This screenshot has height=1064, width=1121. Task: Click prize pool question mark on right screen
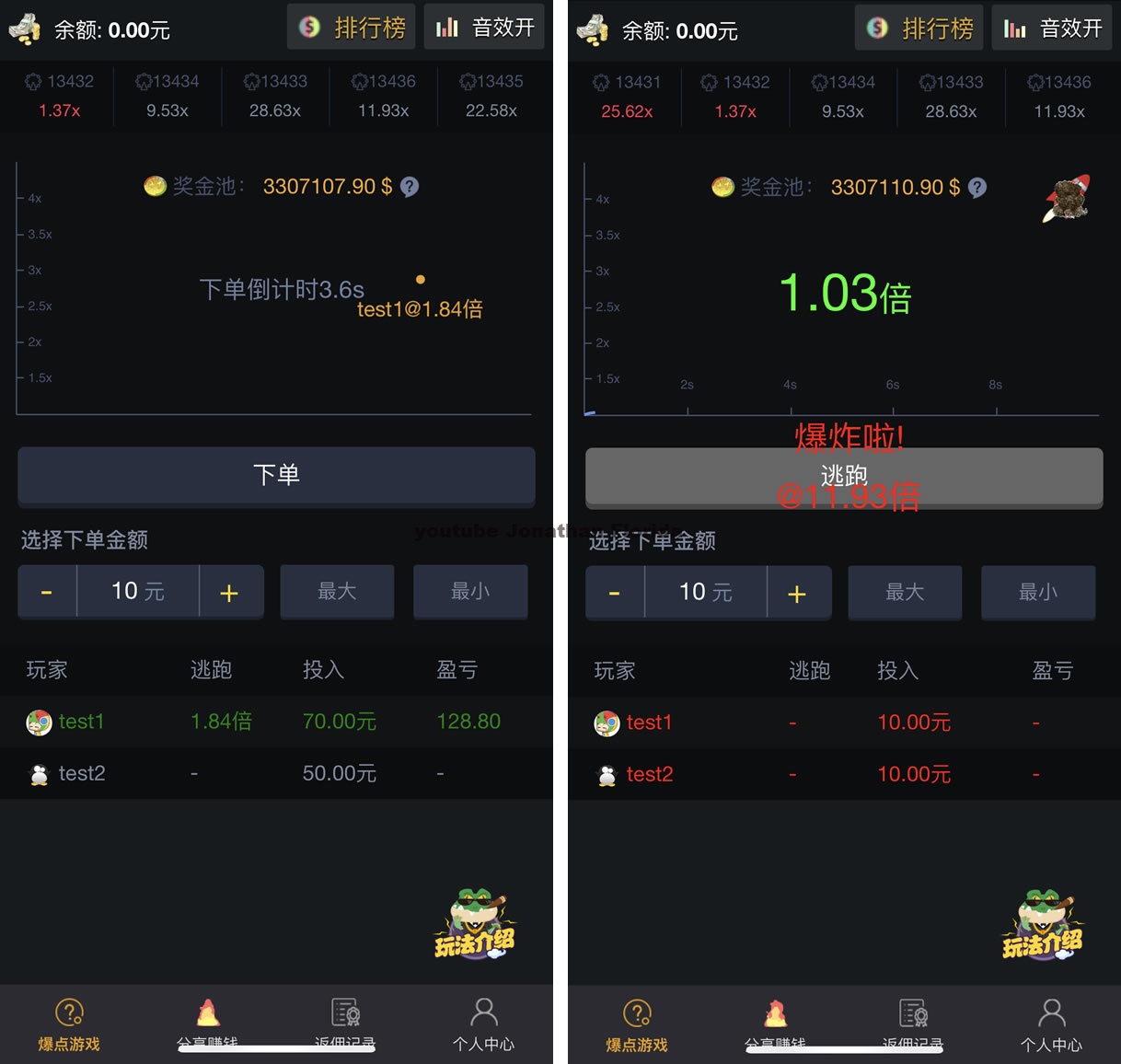[978, 188]
